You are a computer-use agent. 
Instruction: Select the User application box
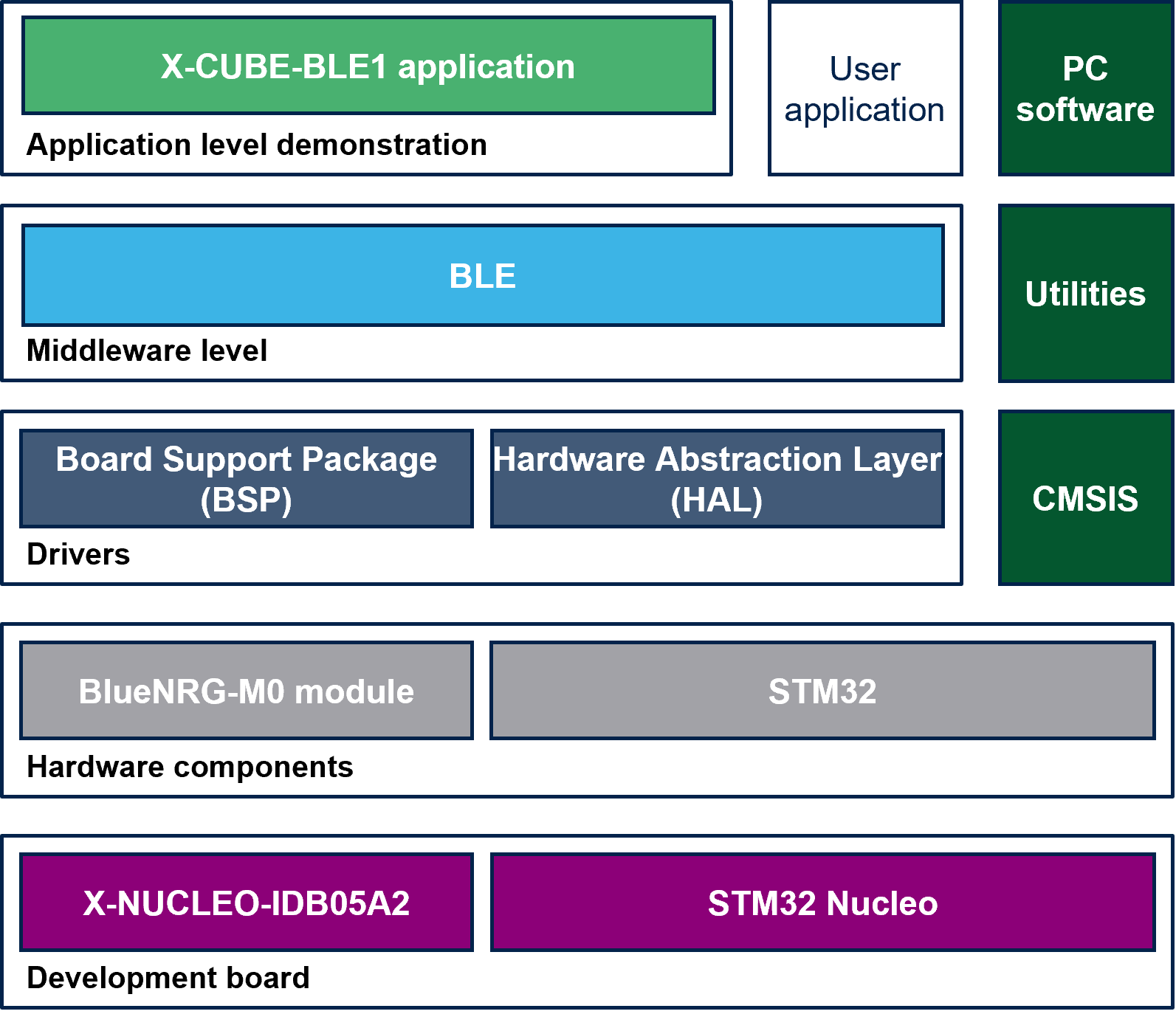(865, 89)
